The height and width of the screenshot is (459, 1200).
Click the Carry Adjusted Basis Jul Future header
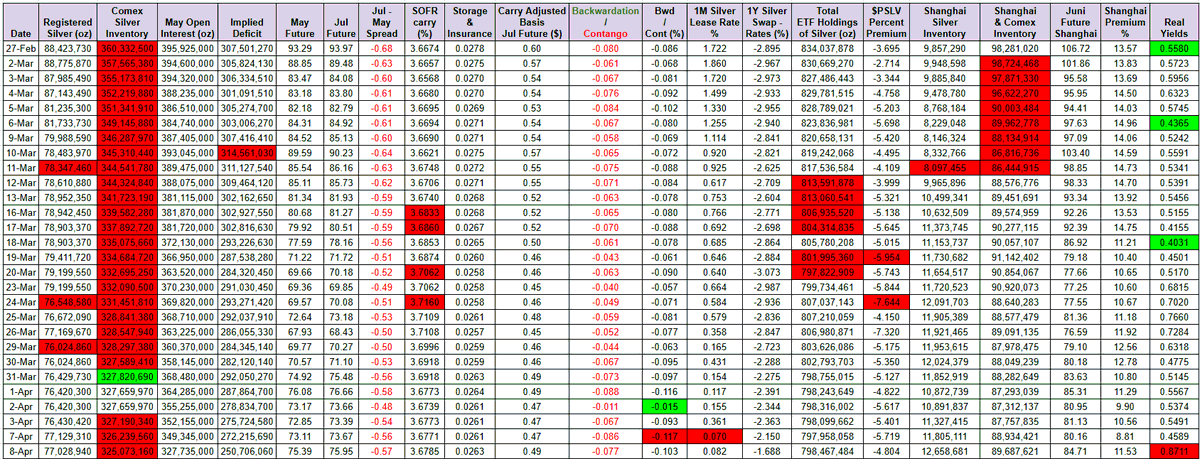click(532, 22)
